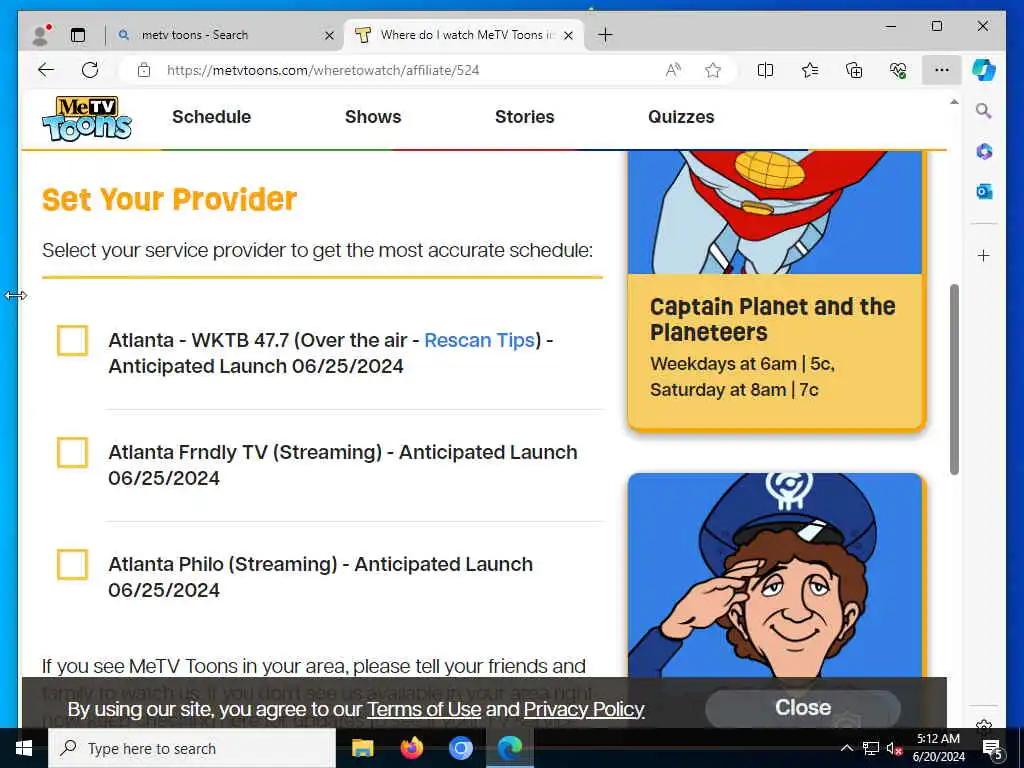The image size is (1024, 768).
Task: Open Outlook in the sidebar
Action: click(984, 191)
